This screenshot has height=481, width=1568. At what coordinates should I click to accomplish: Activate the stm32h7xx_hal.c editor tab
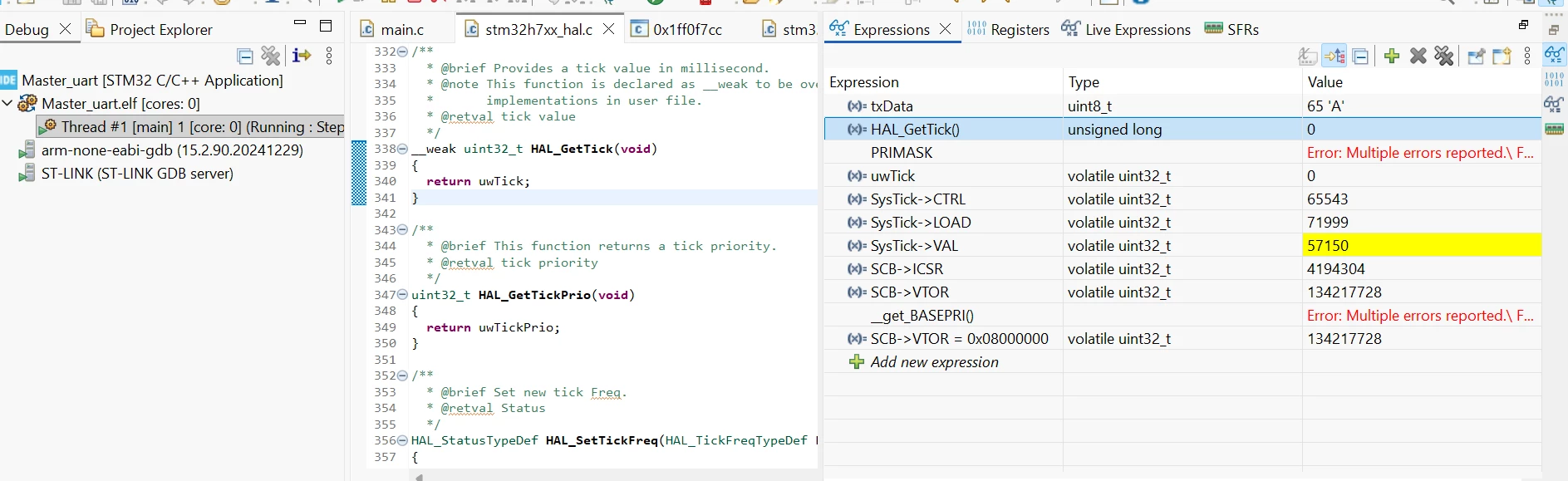click(x=538, y=29)
